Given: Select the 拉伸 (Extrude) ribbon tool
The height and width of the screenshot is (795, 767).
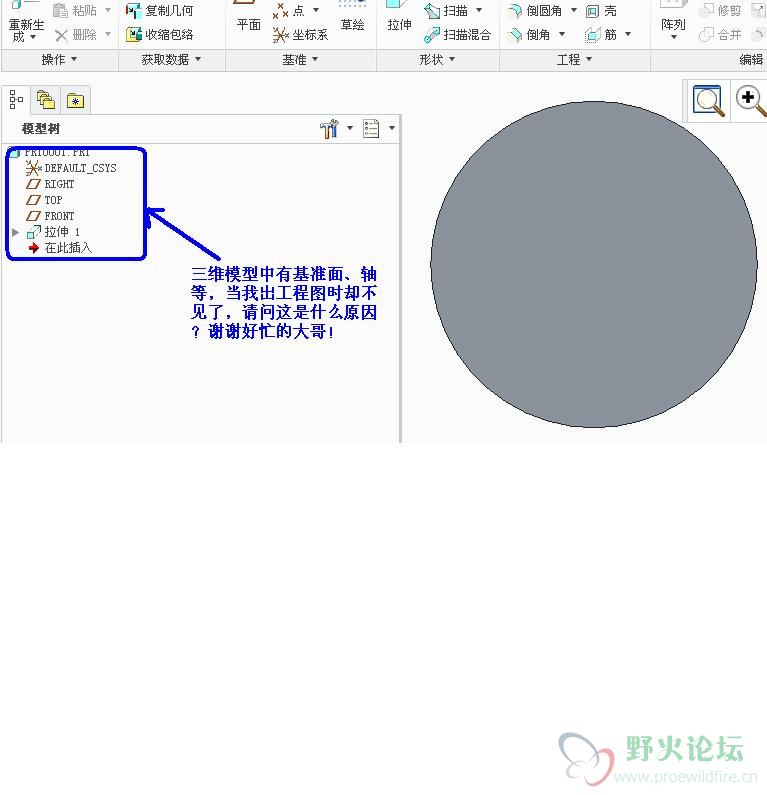Looking at the screenshot, I should point(399,17).
